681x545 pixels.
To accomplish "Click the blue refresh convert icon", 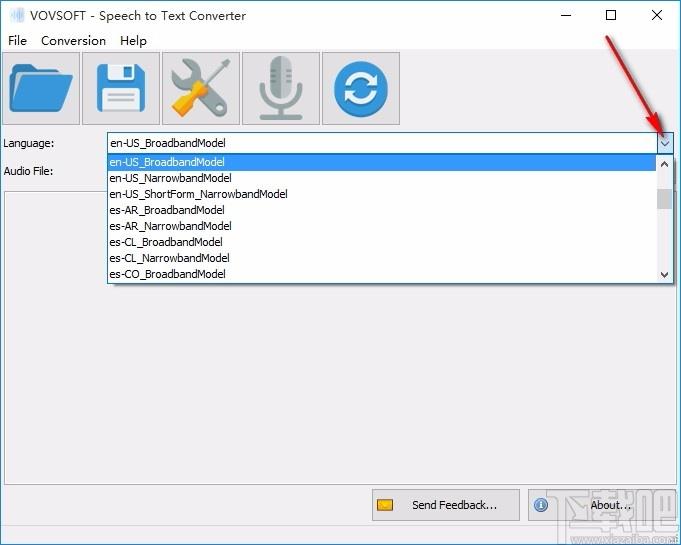I will tap(361, 89).
